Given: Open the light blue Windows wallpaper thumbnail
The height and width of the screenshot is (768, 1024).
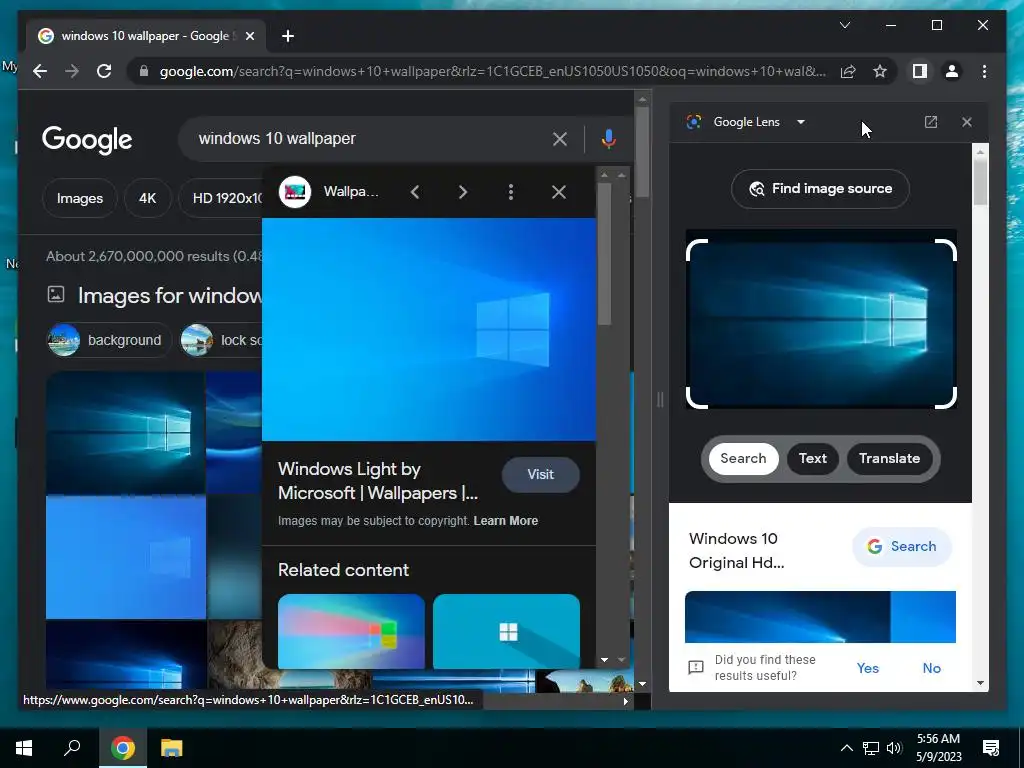Looking at the screenshot, I should [x=125, y=557].
